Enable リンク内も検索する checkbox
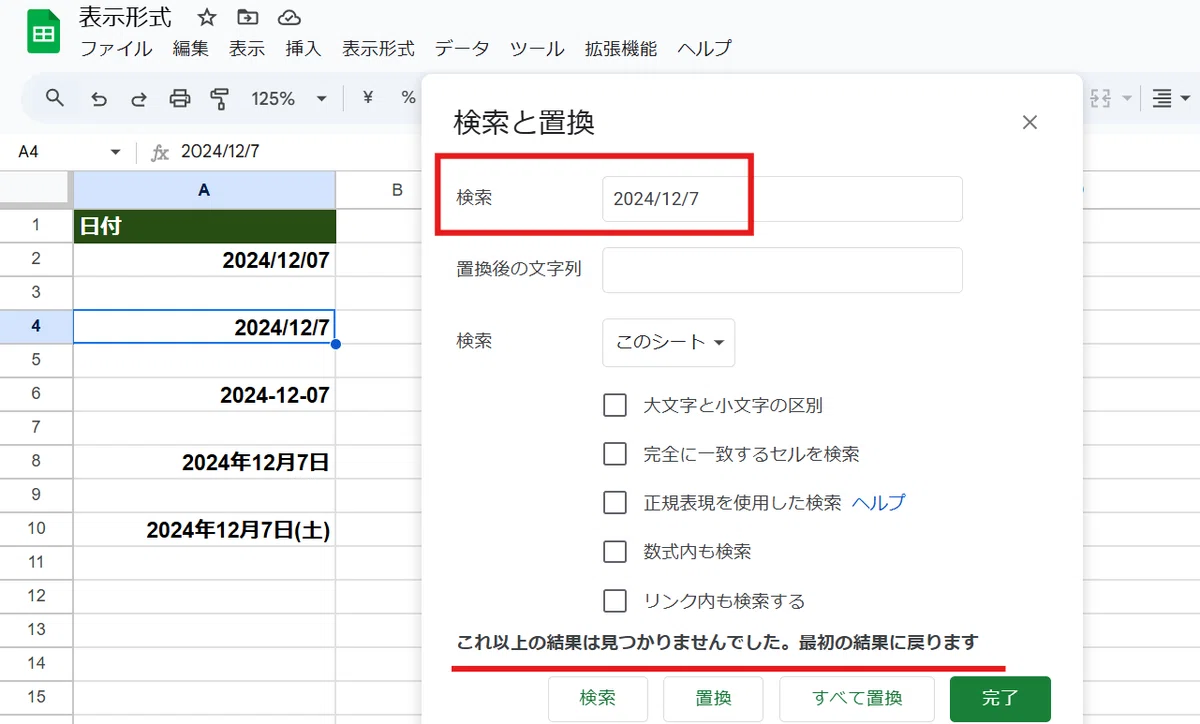 pyautogui.click(x=615, y=600)
